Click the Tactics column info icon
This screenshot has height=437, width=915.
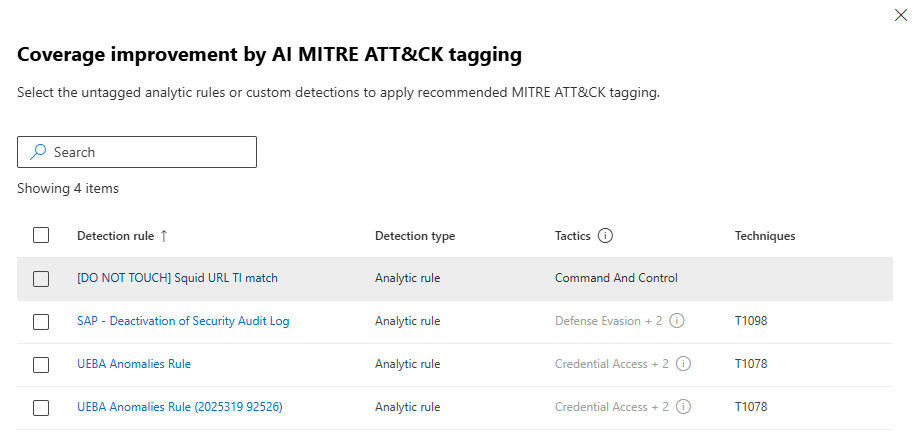[606, 236]
